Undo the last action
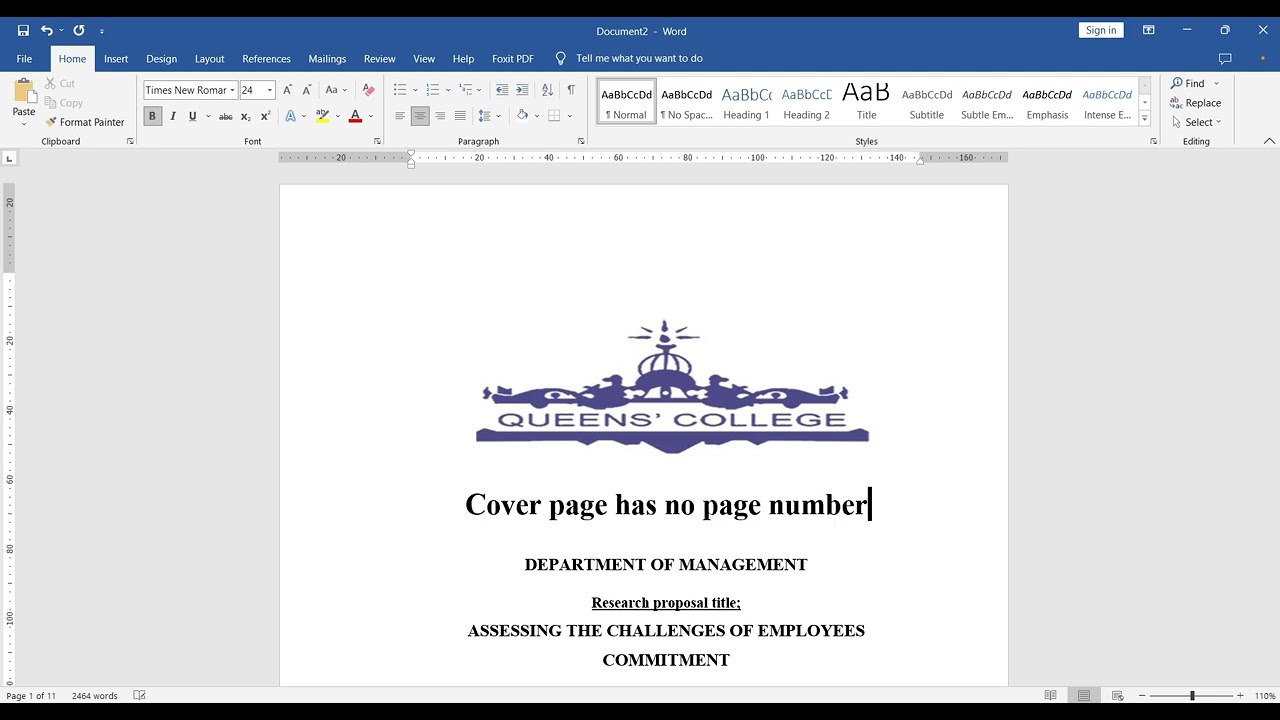Screen dimensions: 1280x720 46,31
